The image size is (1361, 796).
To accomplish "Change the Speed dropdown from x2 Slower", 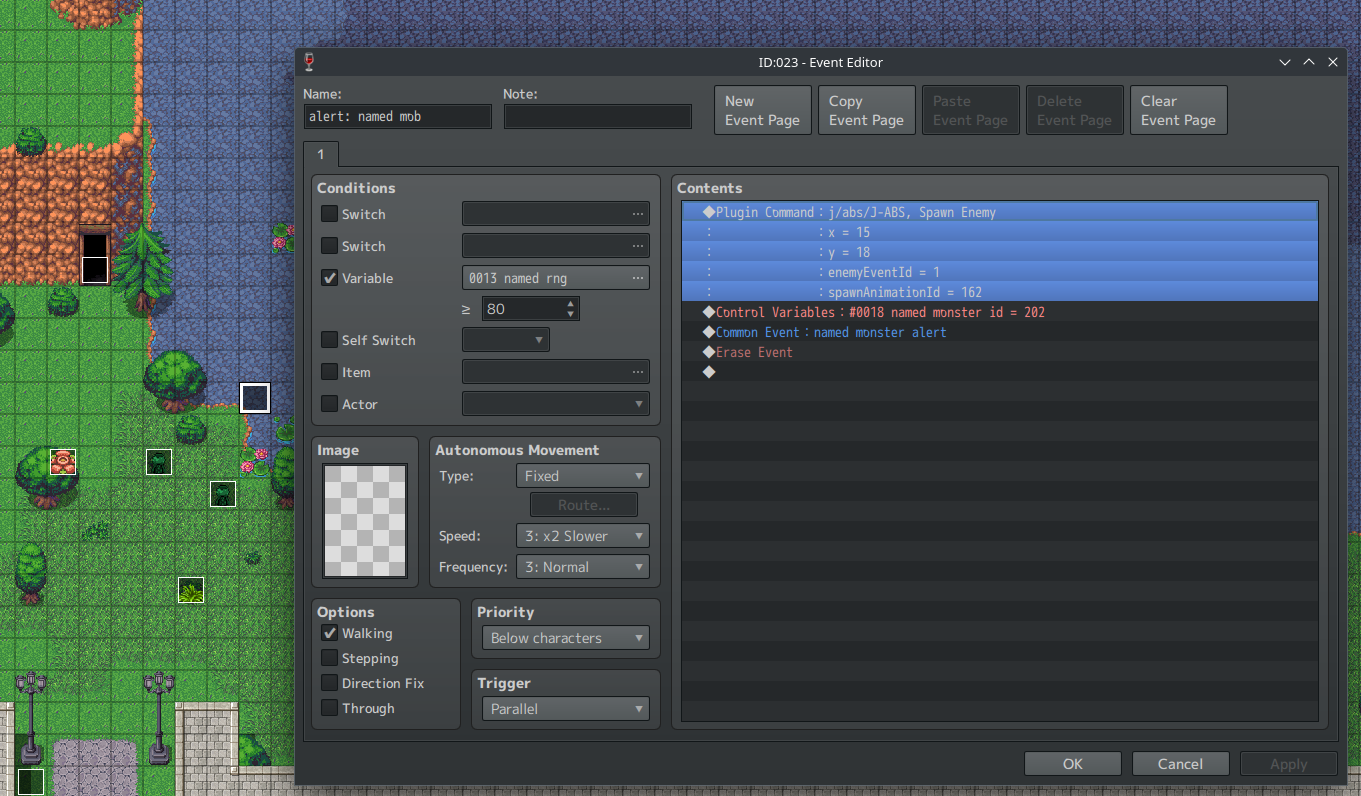I will pyautogui.click(x=583, y=536).
